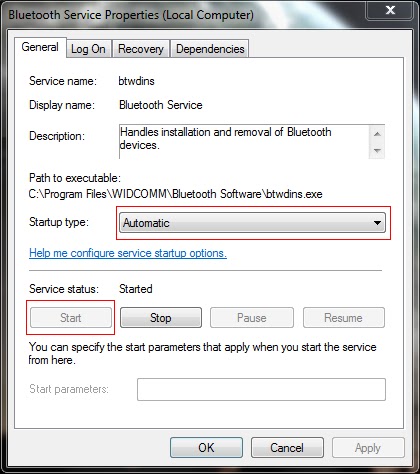Click the Start service button
420x474 pixels.
[x=71, y=318]
